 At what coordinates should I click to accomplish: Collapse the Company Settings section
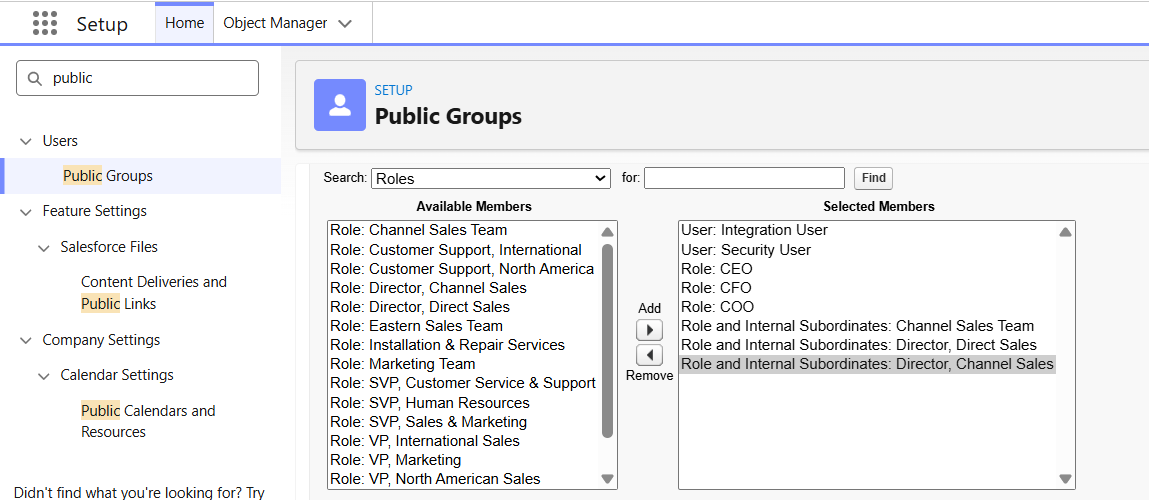click(x=26, y=341)
